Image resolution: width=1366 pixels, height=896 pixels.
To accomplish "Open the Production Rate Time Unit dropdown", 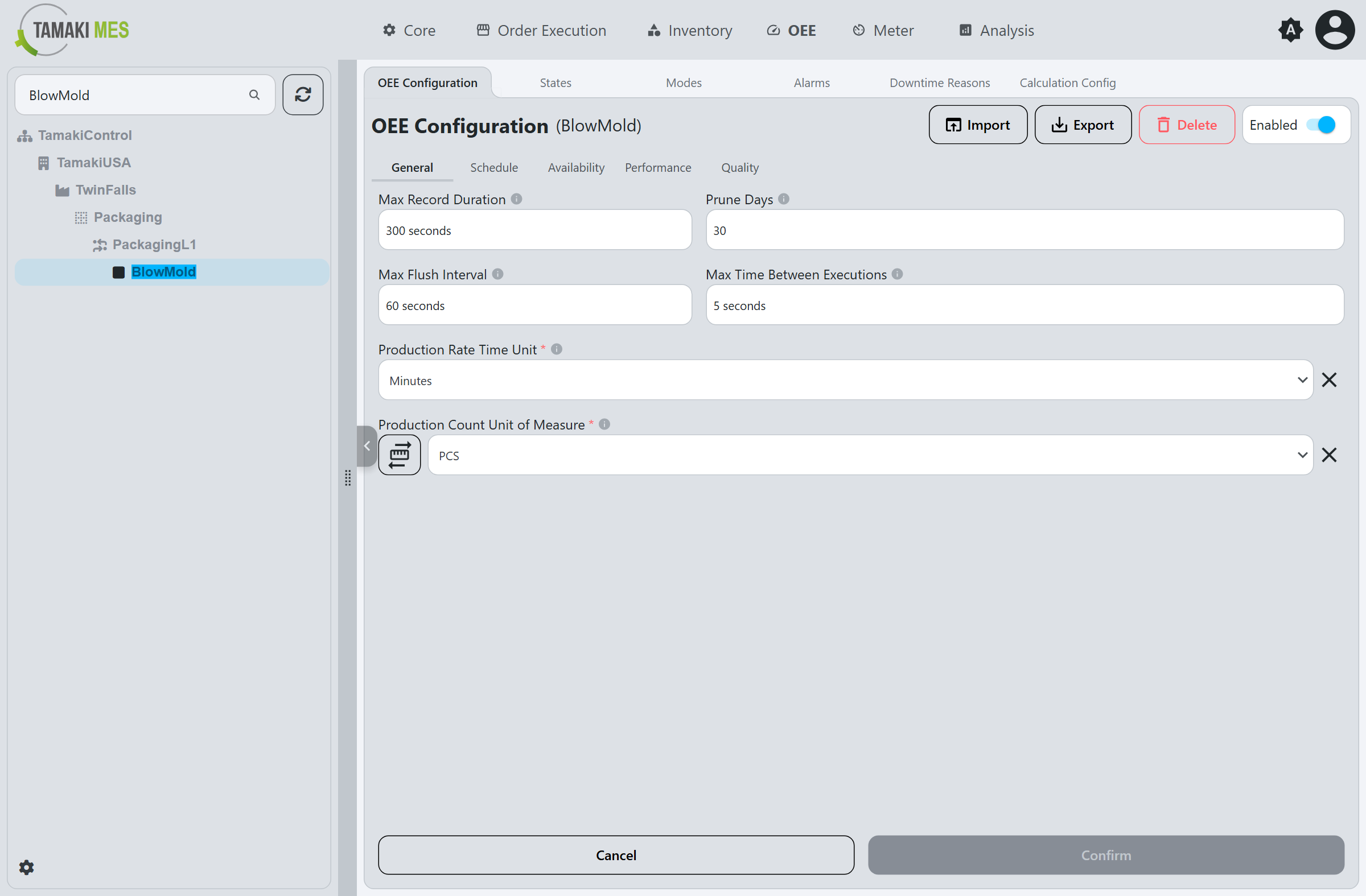I will pos(846,380).
